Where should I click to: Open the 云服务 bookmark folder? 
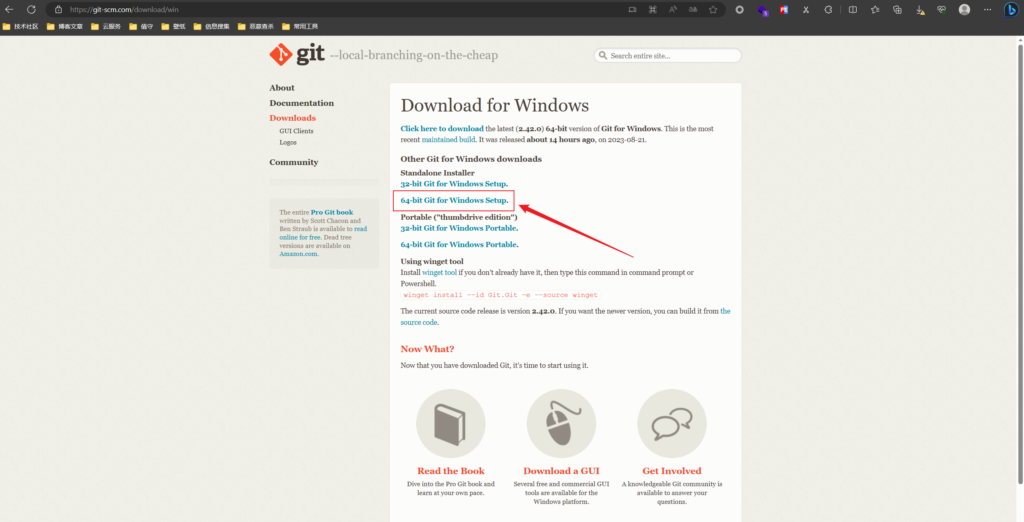point(106,27)
